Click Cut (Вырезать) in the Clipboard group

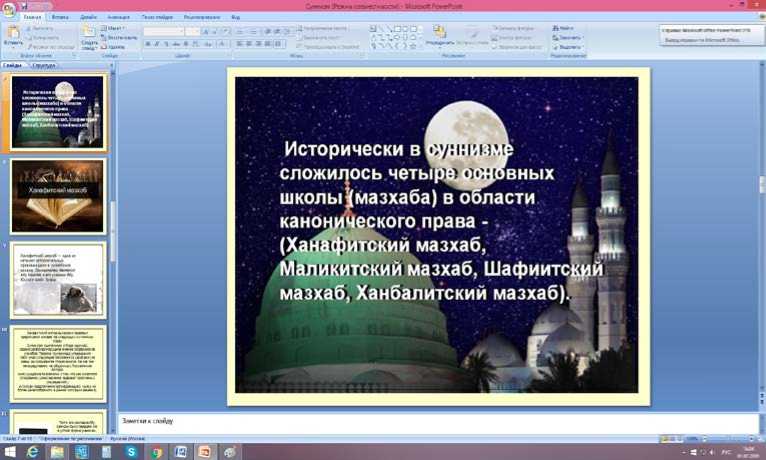(40, 28)
